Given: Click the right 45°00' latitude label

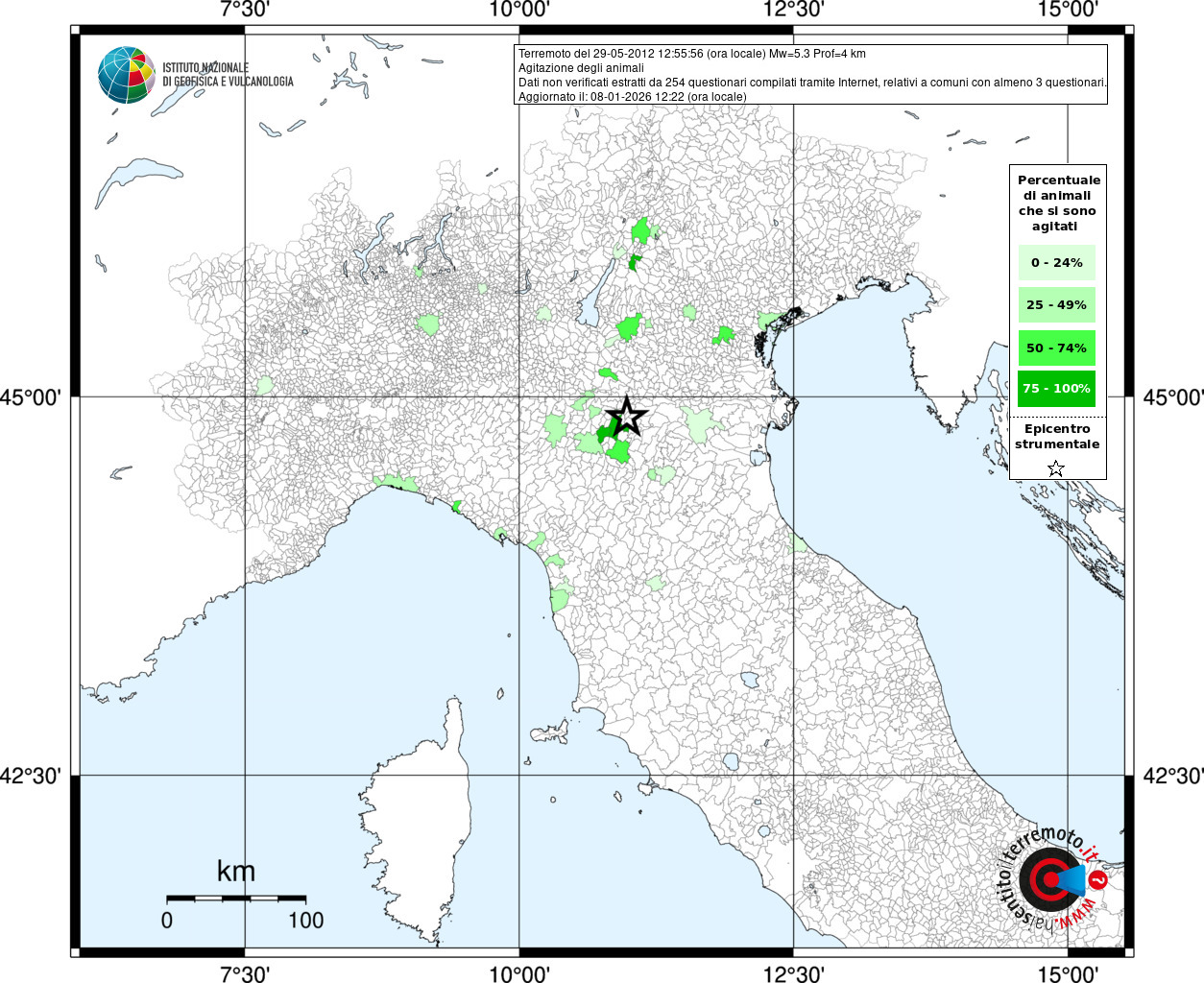Looking at the screenshot, I should pos(1172,397).
